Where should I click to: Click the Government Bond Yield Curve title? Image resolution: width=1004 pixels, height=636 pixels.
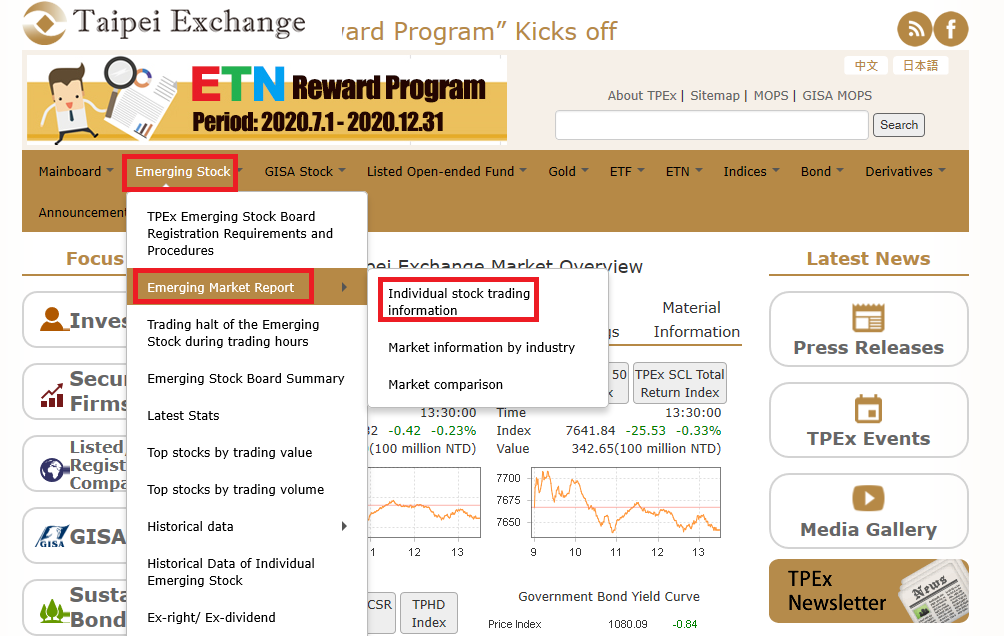[x=609, y=597]
